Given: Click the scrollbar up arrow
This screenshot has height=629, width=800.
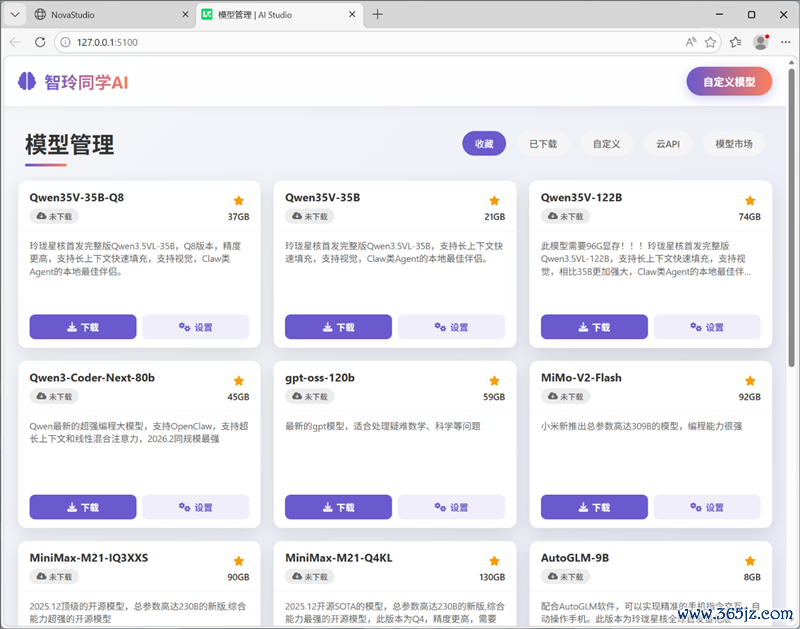Looking at the screenshot, I should click(791, 62).
